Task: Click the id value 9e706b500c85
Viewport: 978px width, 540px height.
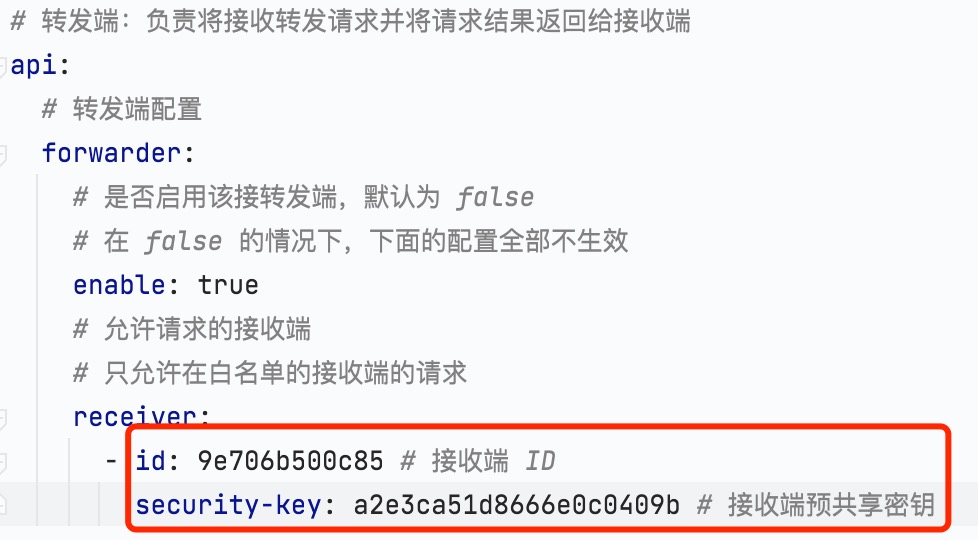Action: [x=290, y=461]
